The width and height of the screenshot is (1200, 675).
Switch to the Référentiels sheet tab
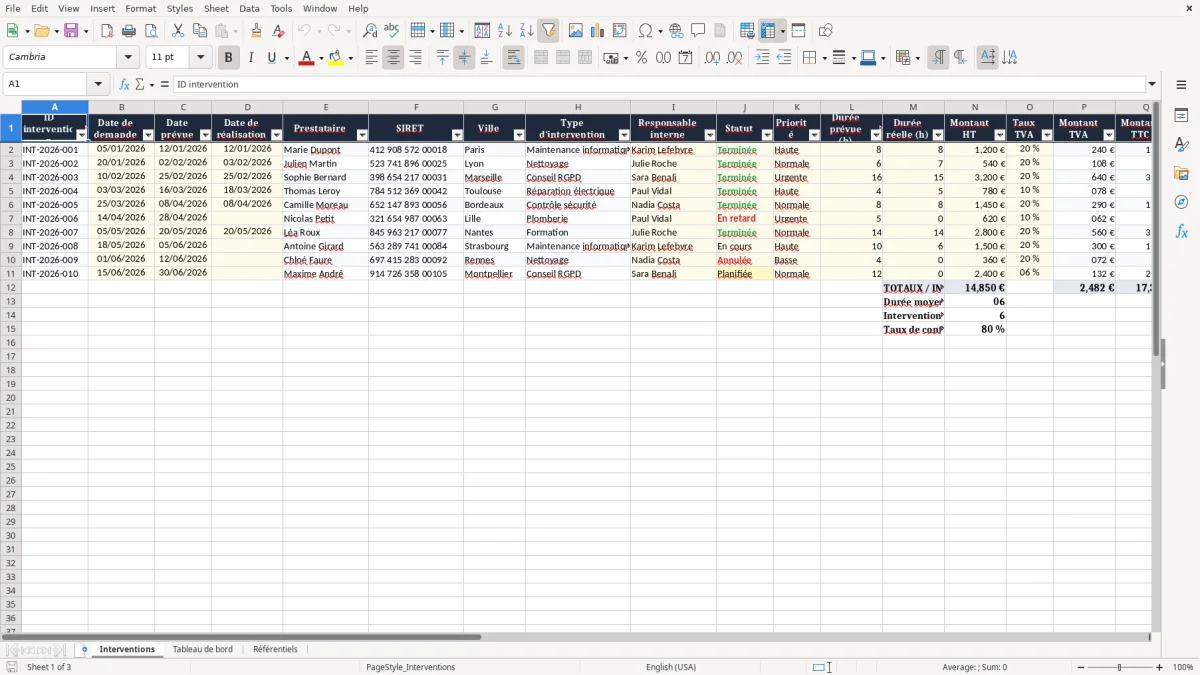pyautogui.click(x=275, y=650)
